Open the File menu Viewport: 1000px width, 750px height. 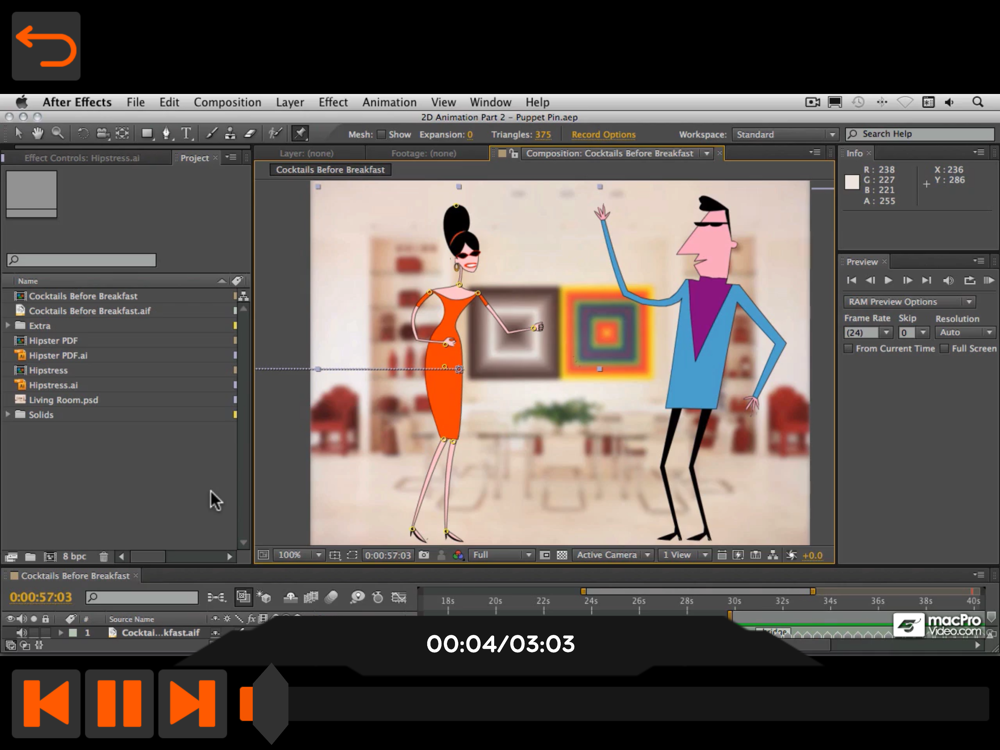(x=135, y=102)
